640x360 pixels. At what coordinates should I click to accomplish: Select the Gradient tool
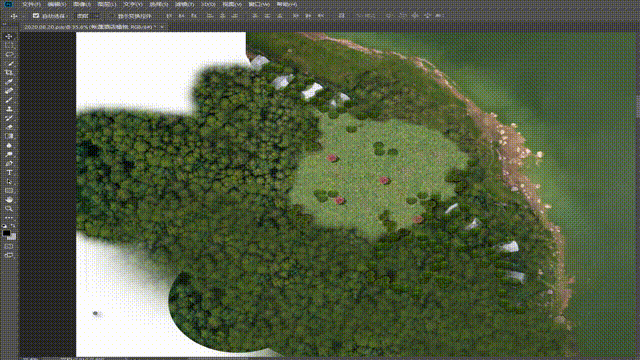pos(9,136)
